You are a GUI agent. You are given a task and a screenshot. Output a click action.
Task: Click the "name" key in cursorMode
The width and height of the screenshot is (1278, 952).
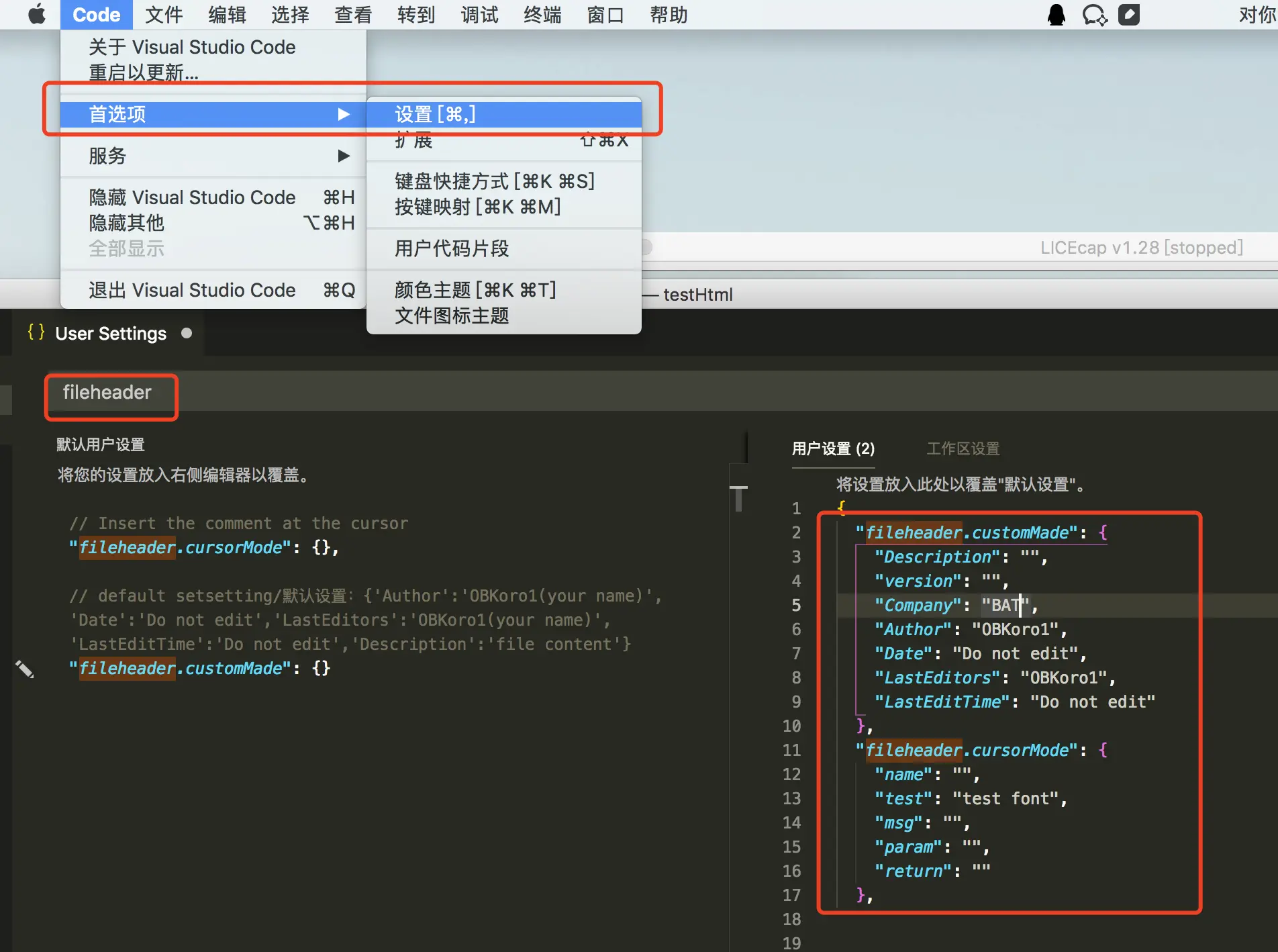pos(903,775)
